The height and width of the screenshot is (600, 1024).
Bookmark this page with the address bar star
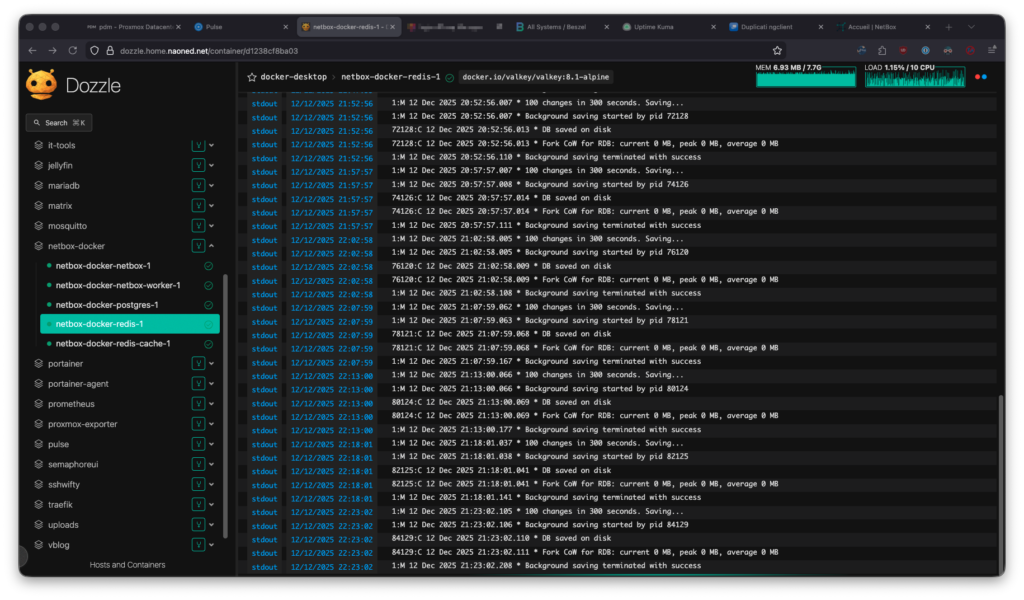point(777,50)
